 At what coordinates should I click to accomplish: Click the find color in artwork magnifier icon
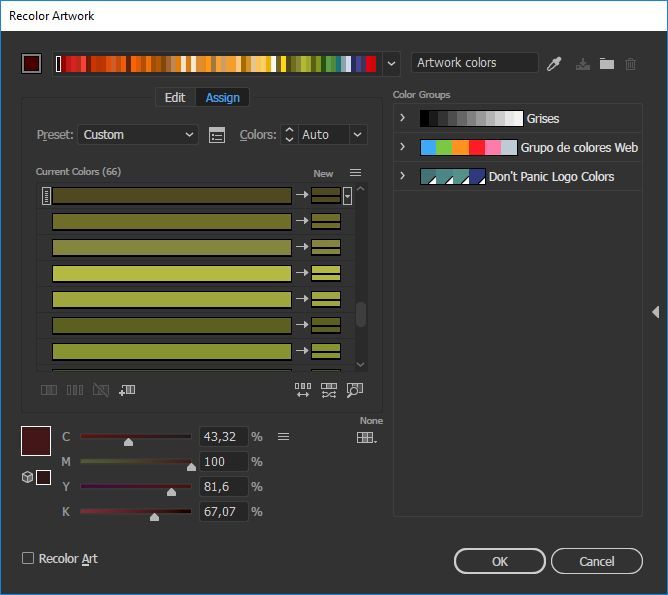pyautogui.click(x=354, y=390)
